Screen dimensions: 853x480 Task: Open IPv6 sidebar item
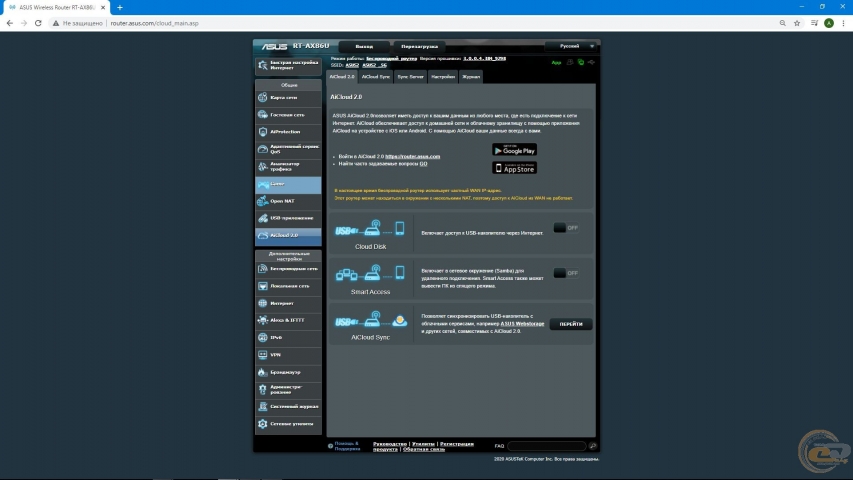point(288,337)
